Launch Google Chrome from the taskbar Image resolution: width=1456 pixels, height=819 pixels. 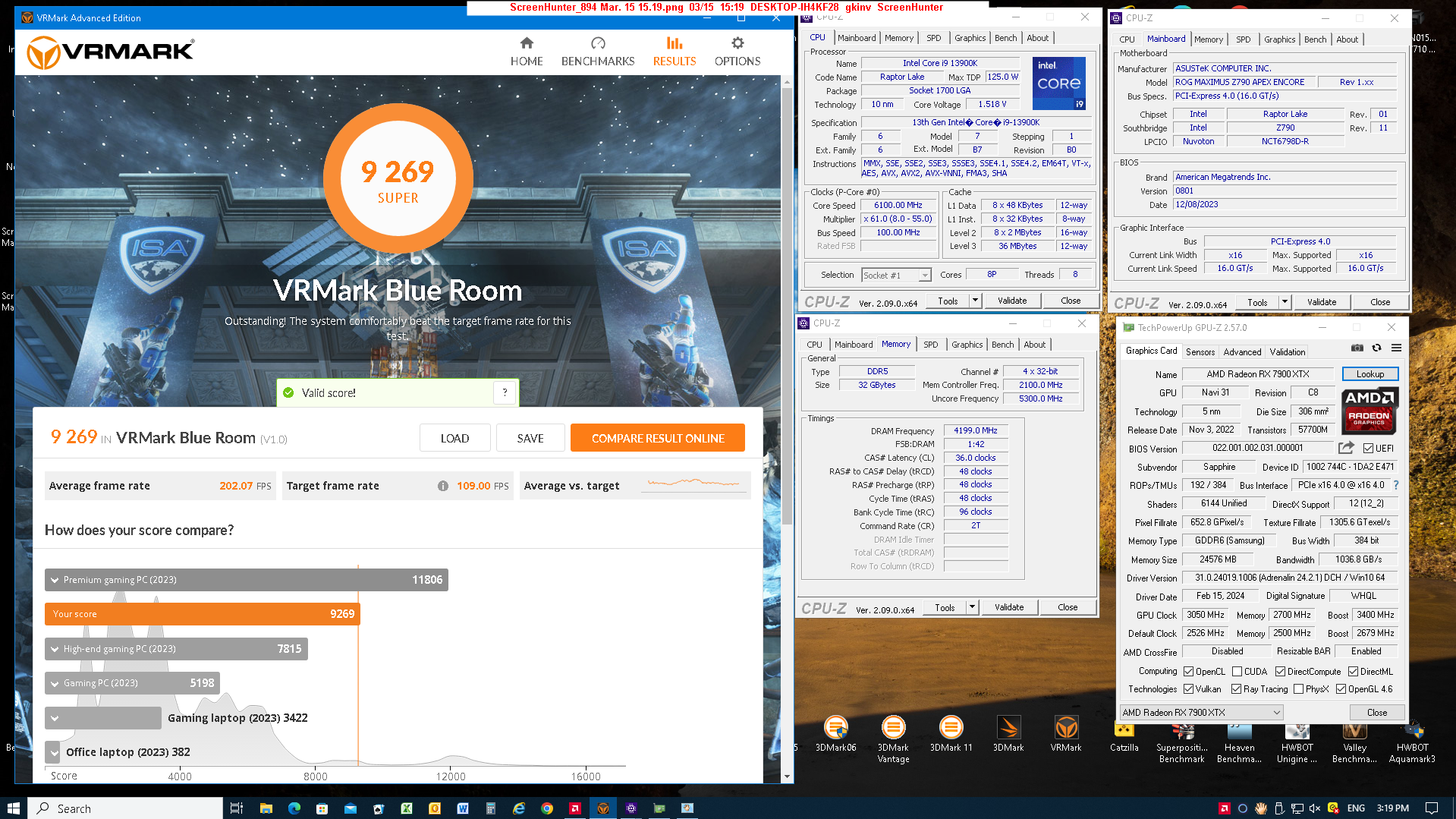tap(547, 808)
